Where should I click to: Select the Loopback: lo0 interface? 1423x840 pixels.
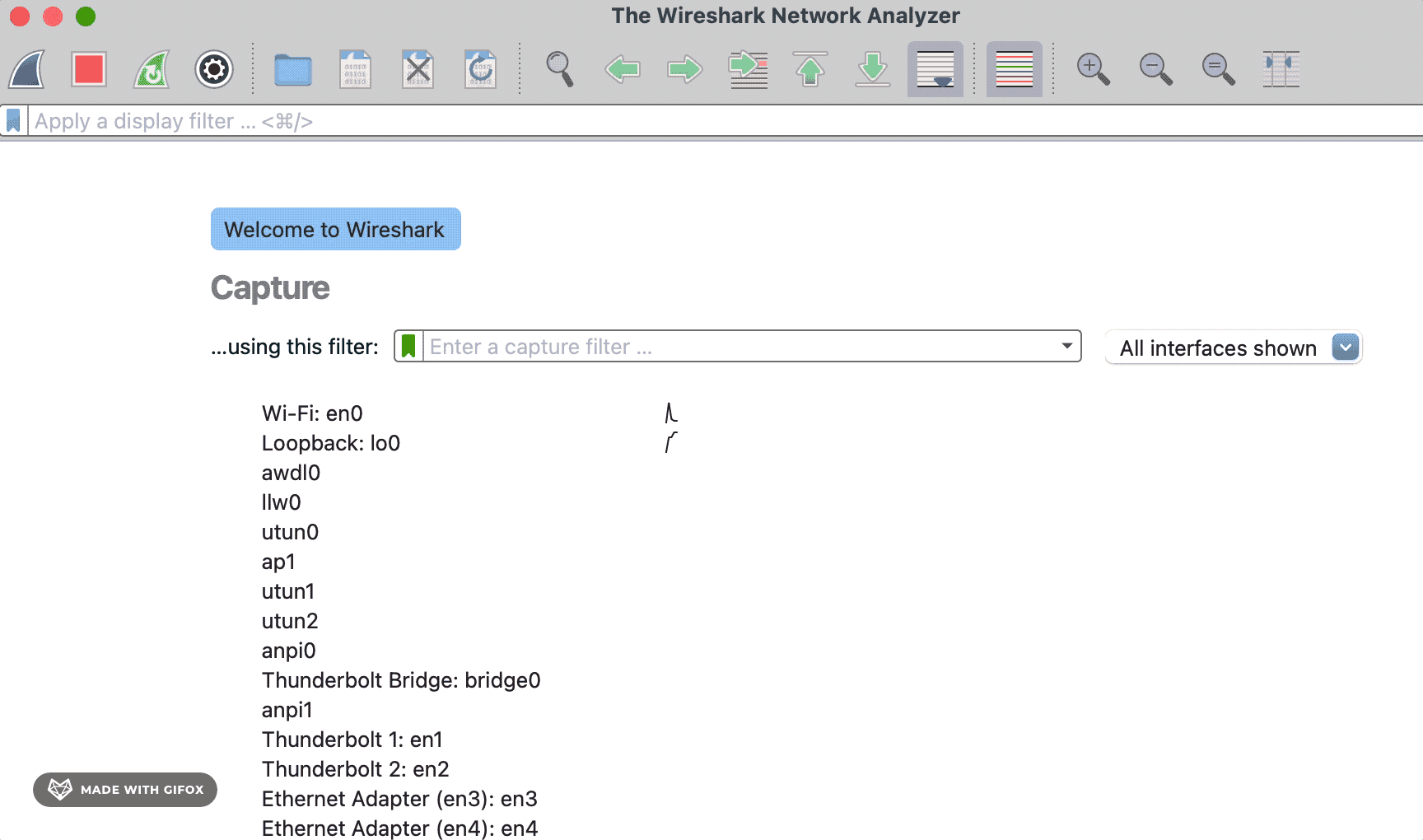pos(331,443)
